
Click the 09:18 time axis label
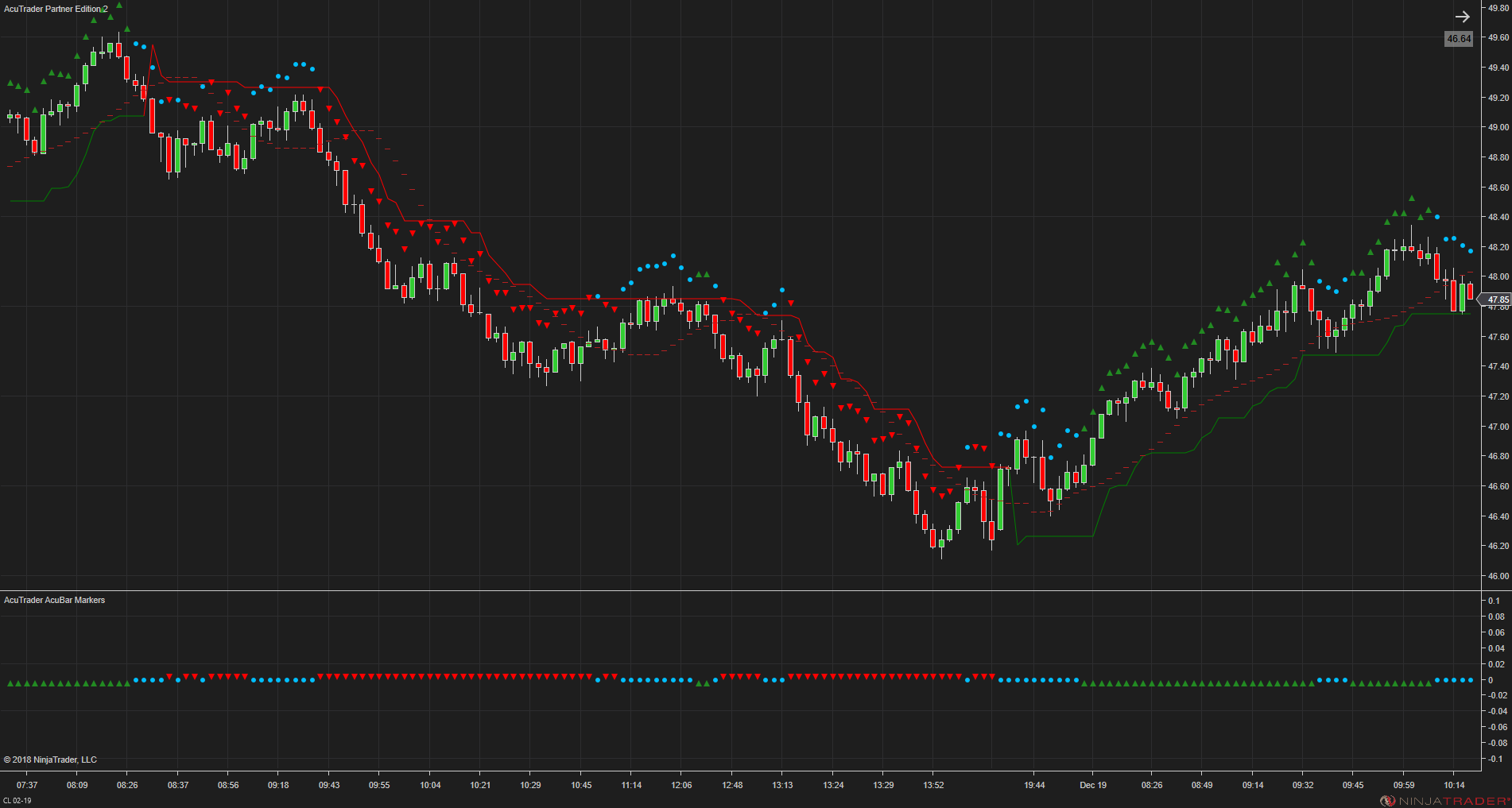pyautogui.click(x=278, y=785)
